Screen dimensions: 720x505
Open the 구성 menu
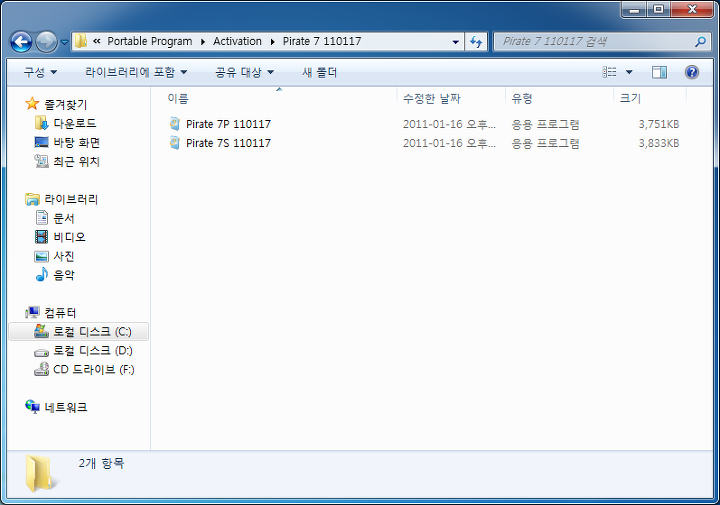[40, 72]
